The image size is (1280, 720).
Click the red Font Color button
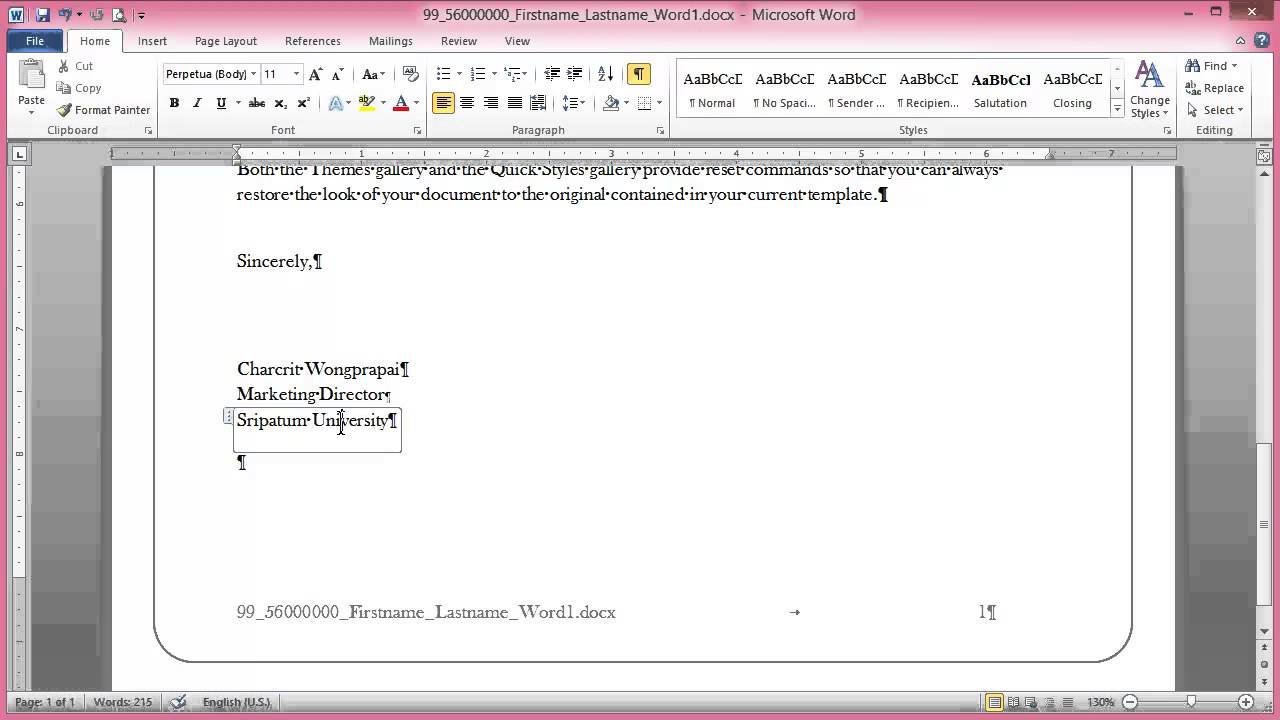pos(401,103)
